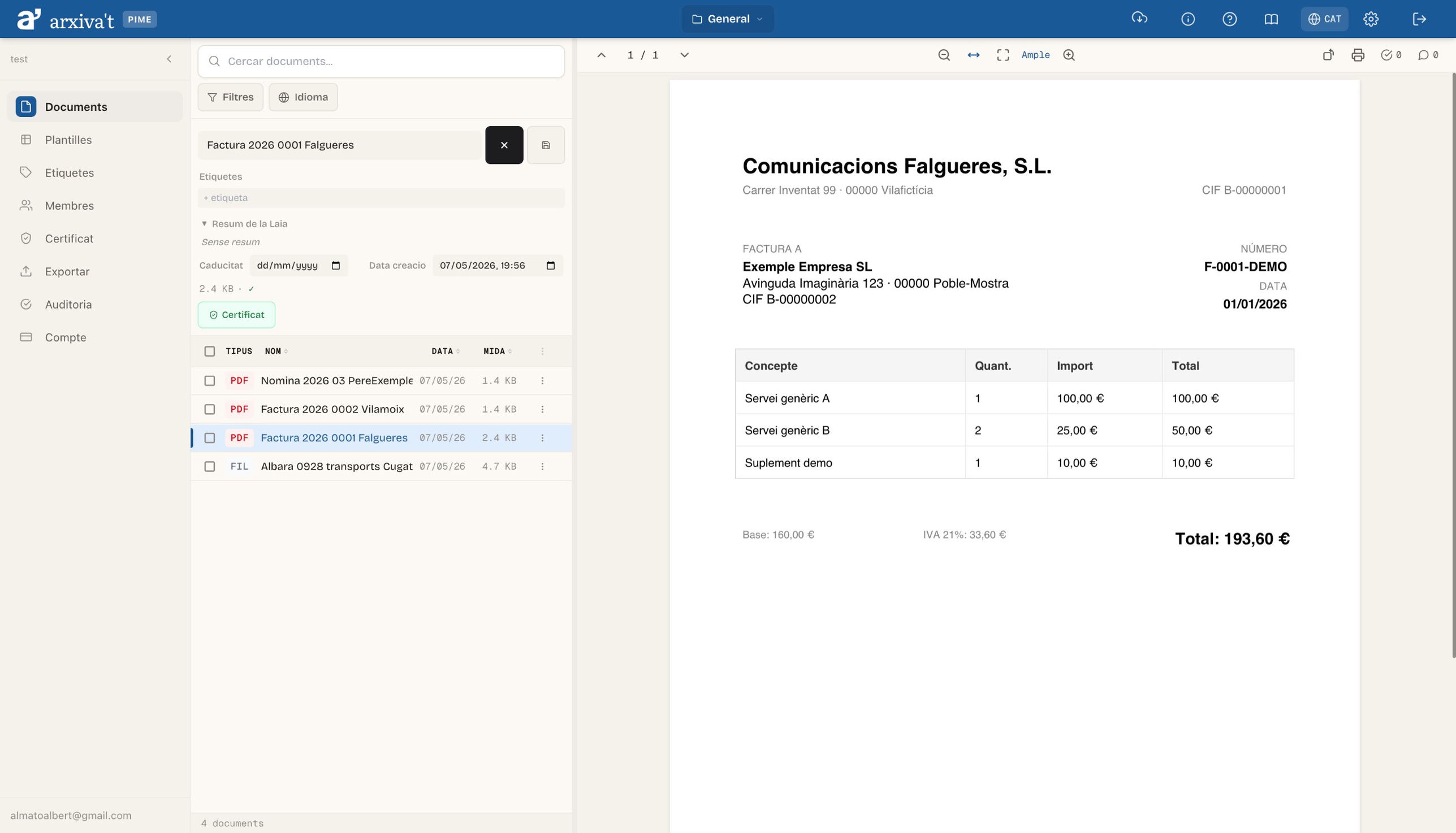Open more options for Albara 0928 row
1456x833 pixels.
point(543,467)
